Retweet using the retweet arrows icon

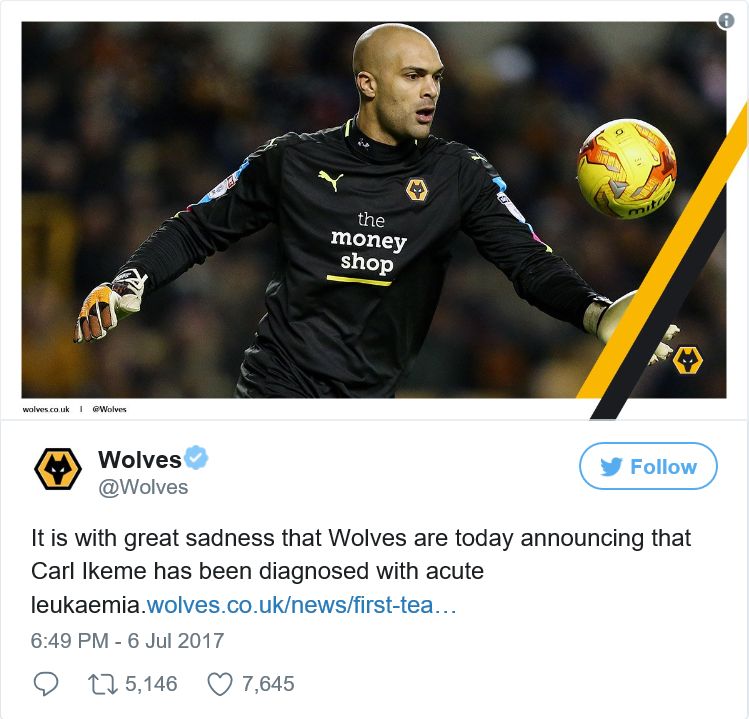[x=103, y=684]
